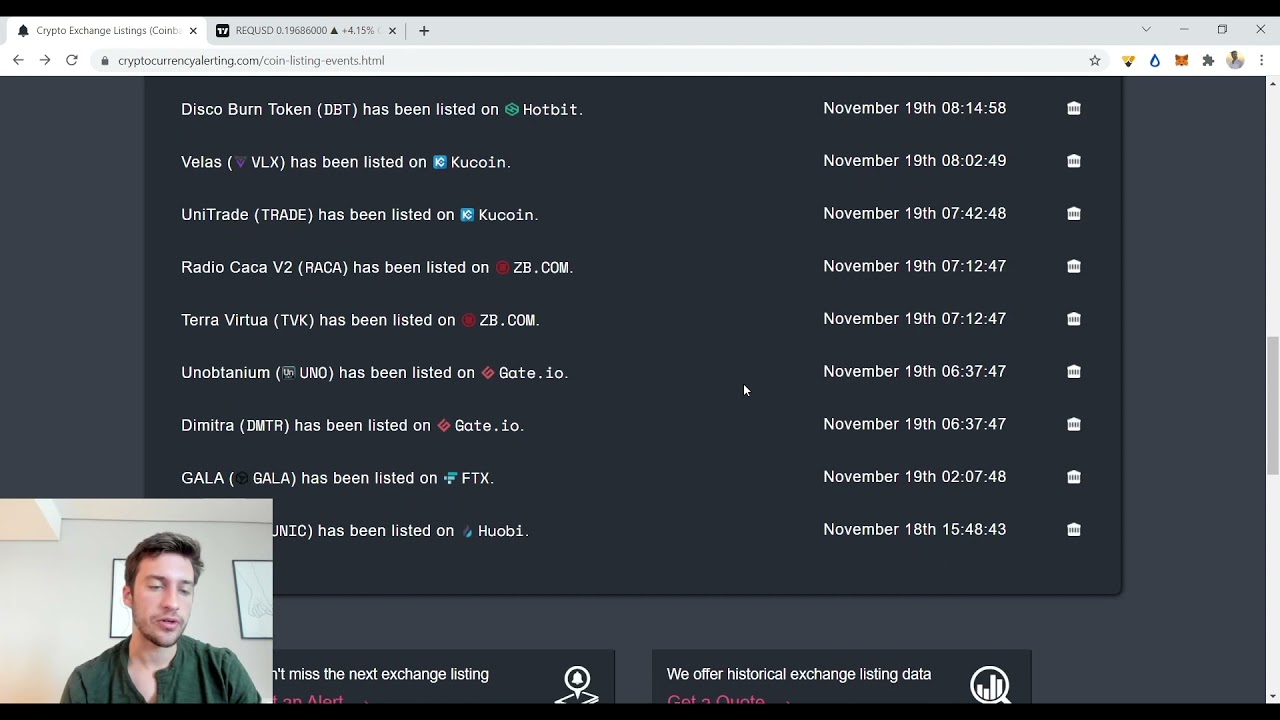Click Kucoin logo in UniTrade row
The width and height of the screenshot is (1280, 720).
[x=467, y=214]
